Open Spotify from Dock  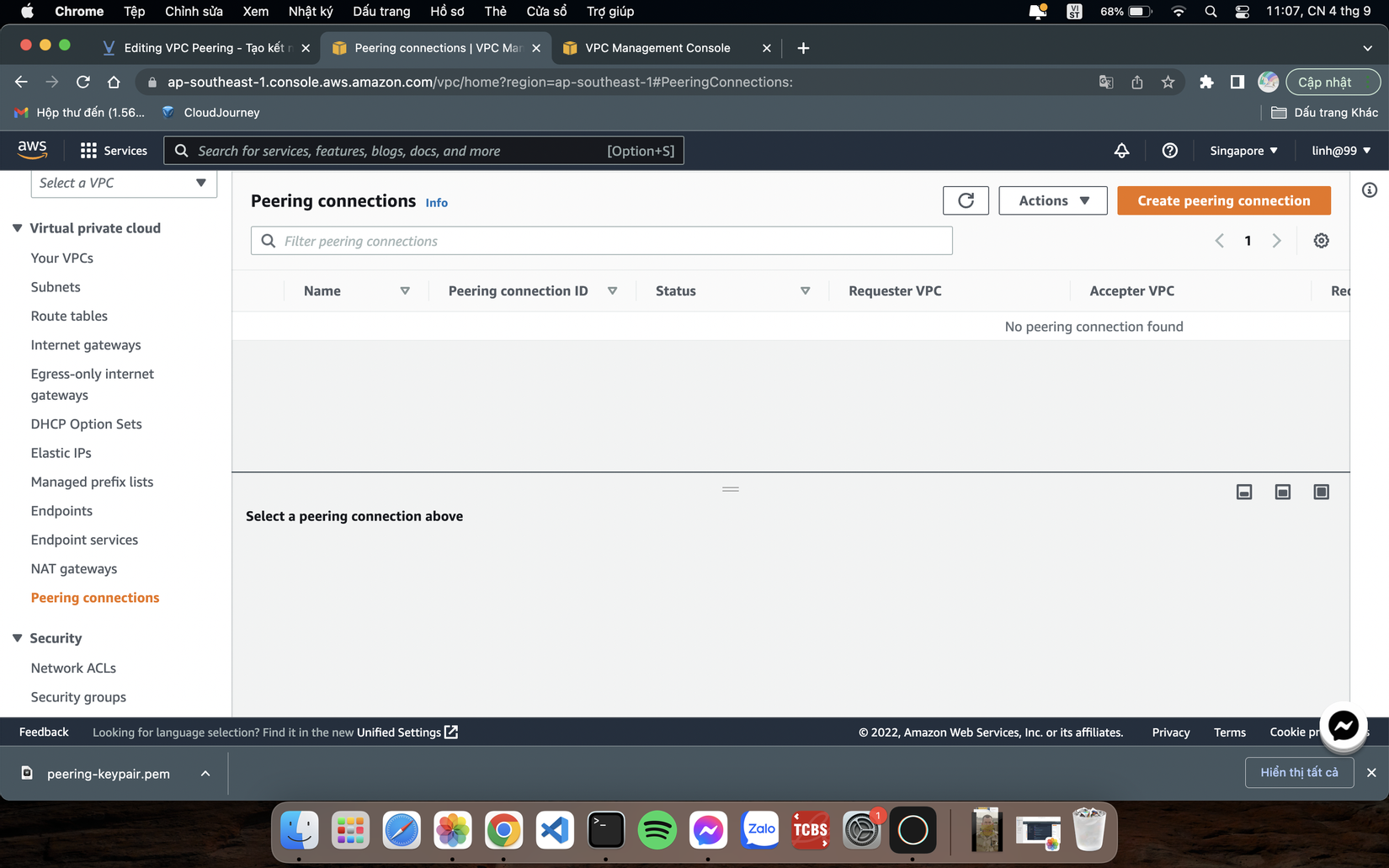(x=657, y=830)
